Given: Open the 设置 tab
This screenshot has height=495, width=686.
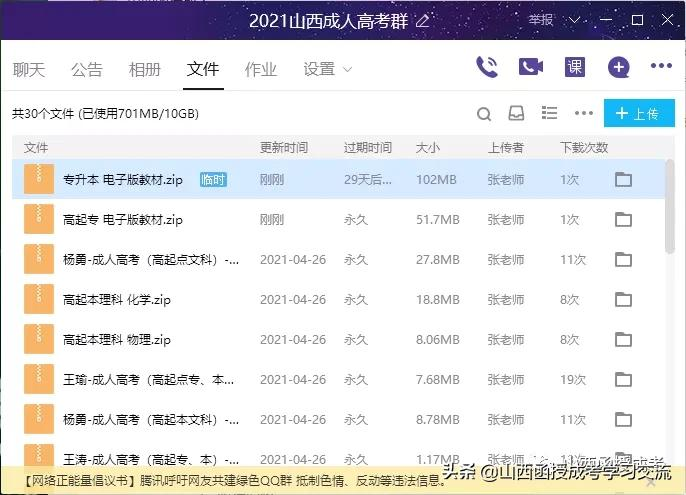Looking at the screenshot, I should point(319,69).
